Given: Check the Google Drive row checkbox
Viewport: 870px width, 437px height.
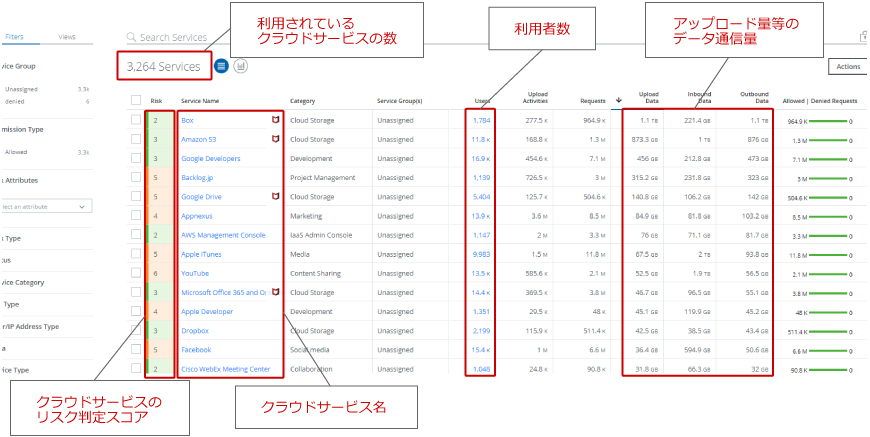Looking at the screenshot, I should pos(136,196).
